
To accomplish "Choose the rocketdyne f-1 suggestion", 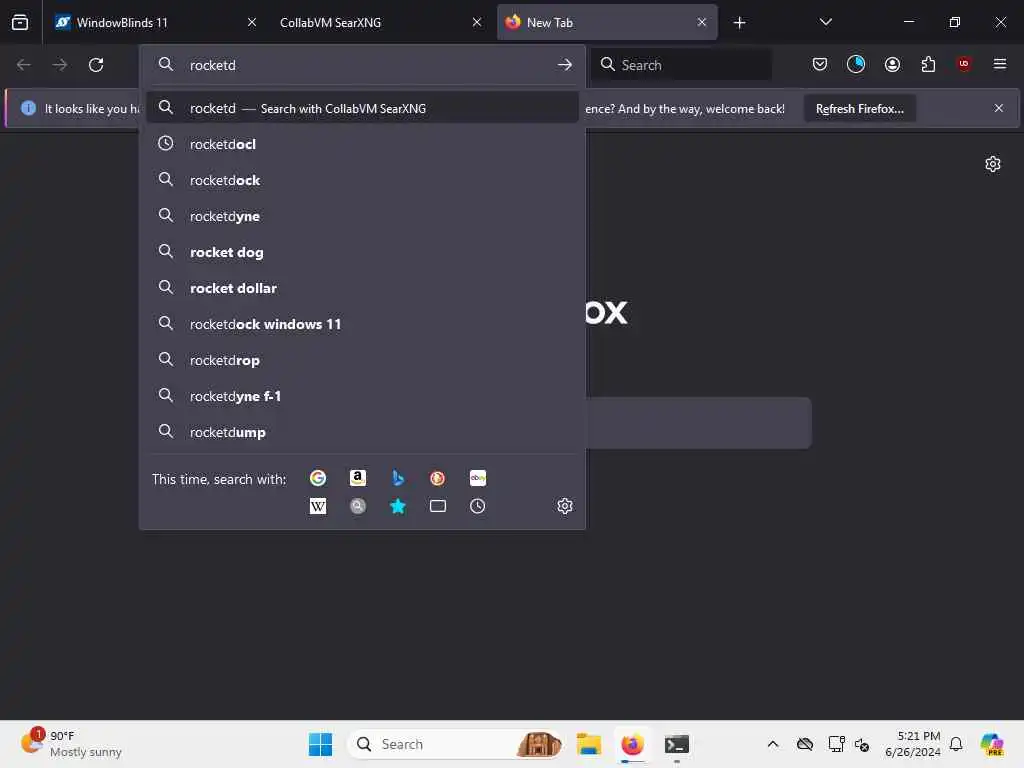I will click(362, 396).
